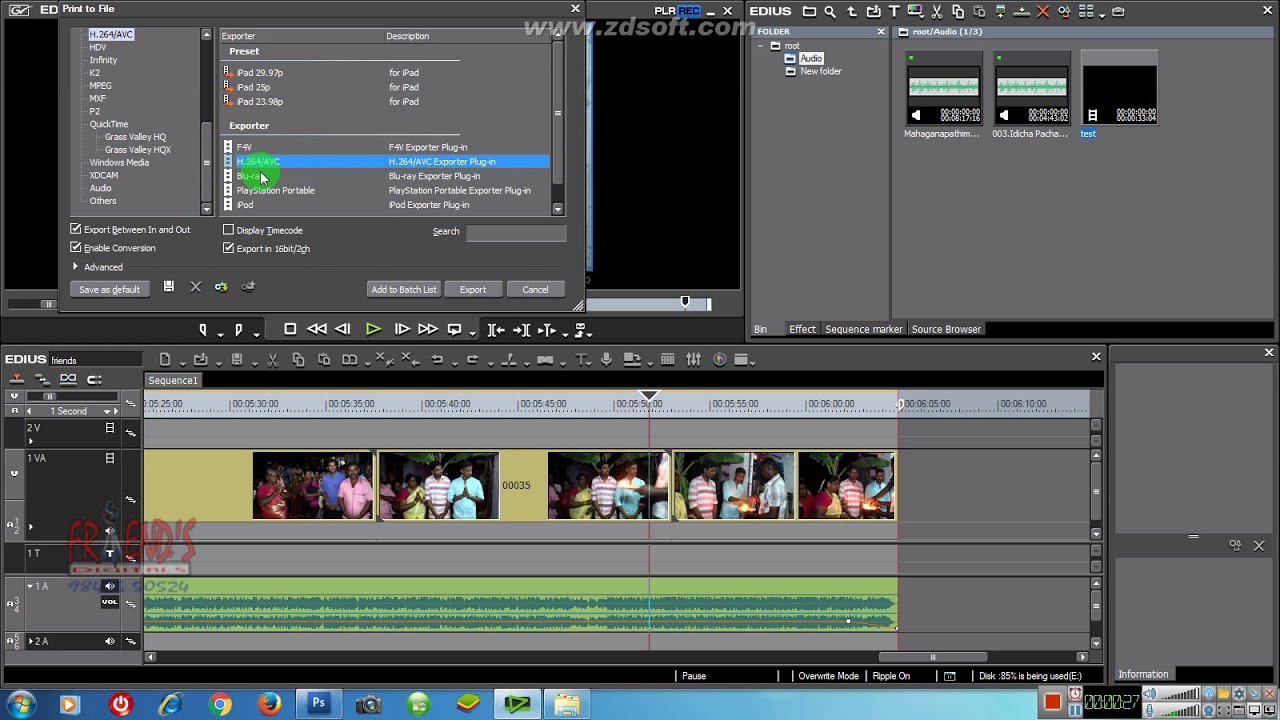This screenshot has width=1280, height=720.
Task: Open the Information tab in the lower right panel
Action: tap(1143, 674)
